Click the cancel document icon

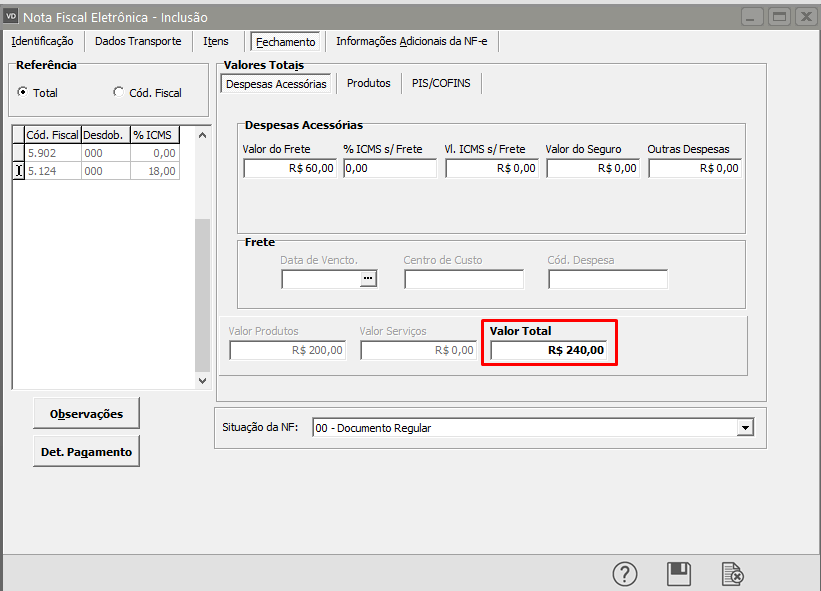(733, 574)
